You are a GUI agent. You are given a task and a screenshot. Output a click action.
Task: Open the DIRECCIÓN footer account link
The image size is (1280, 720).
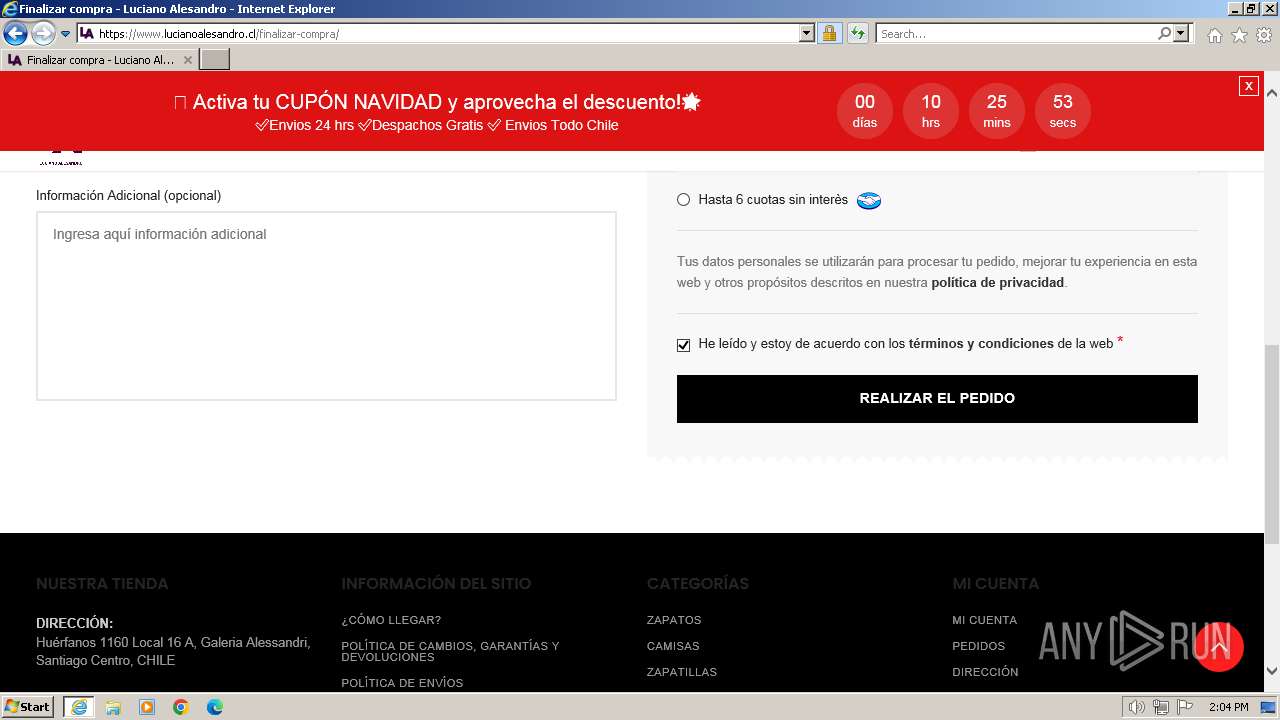pos(985,672)
